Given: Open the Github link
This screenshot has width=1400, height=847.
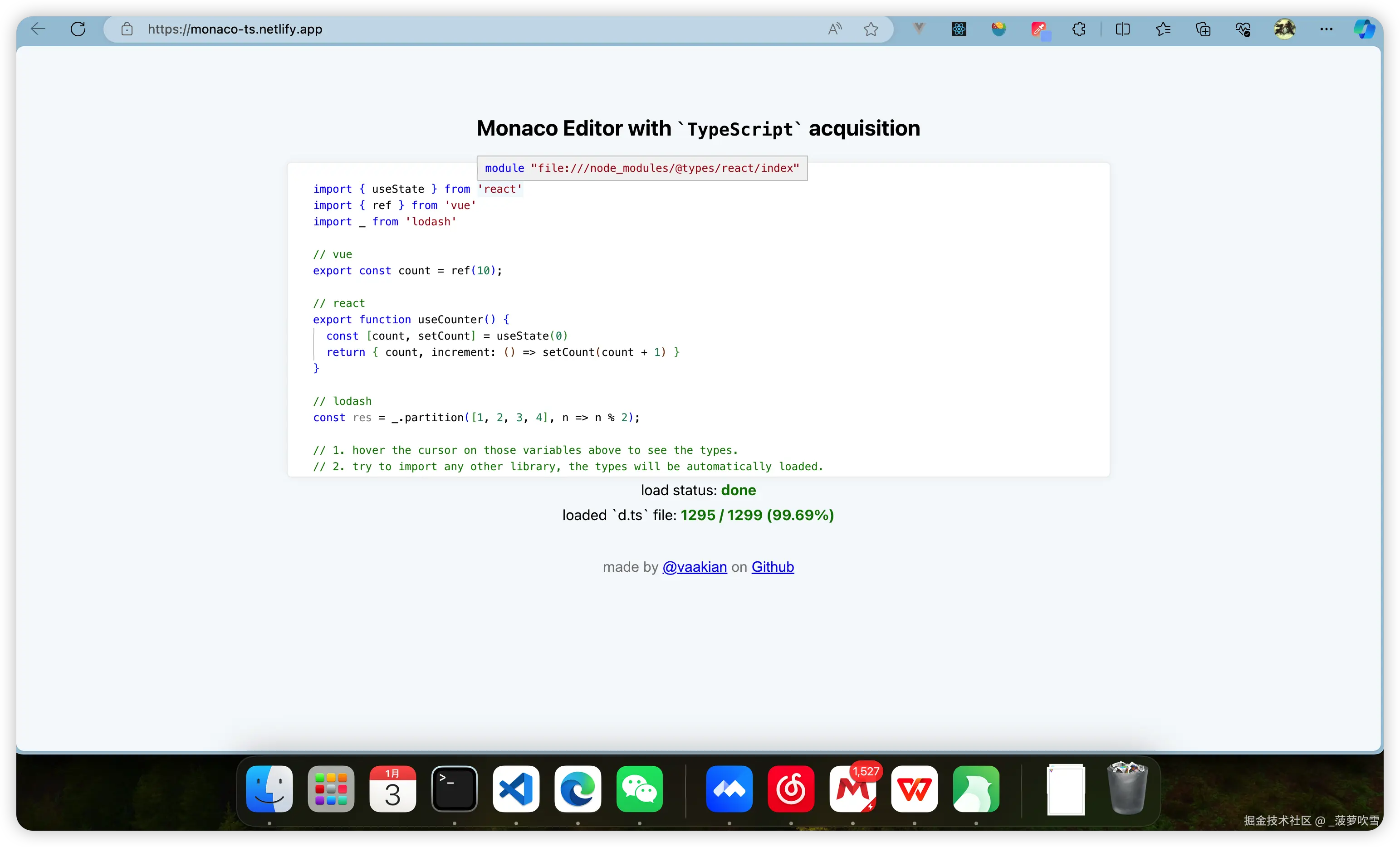Looking at the screenshot, I should point(772,567).
